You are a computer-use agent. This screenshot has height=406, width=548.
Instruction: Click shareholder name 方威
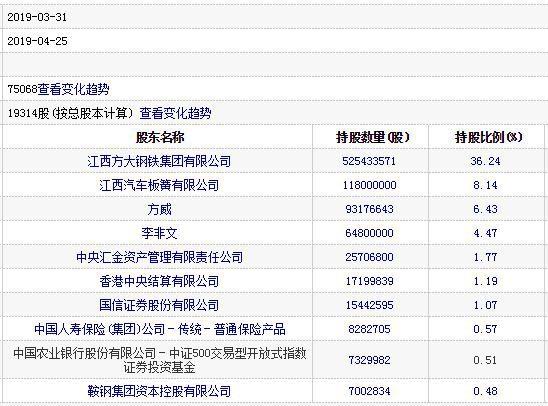tap(159, 209)
